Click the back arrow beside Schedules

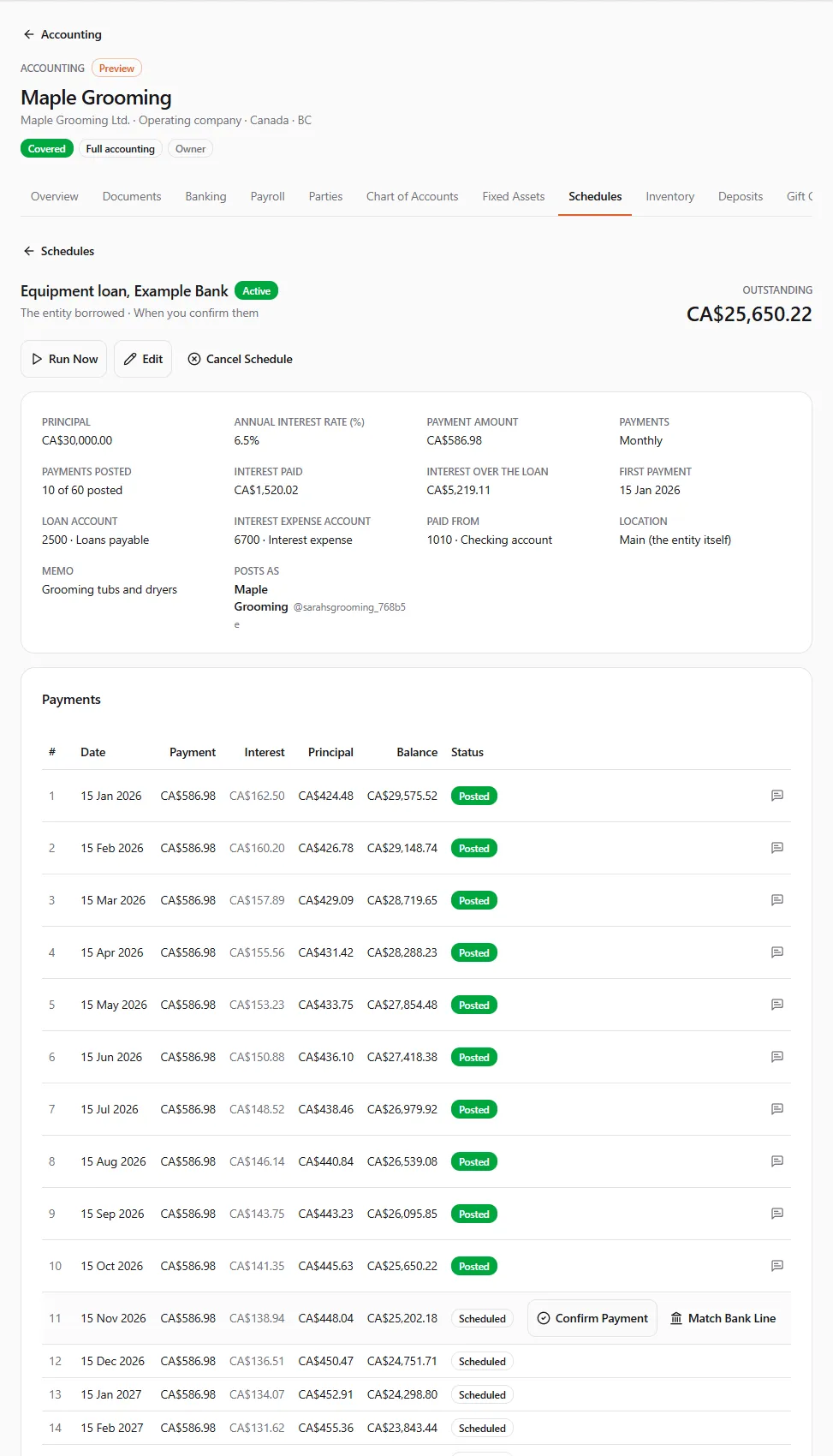pos(29,251)
